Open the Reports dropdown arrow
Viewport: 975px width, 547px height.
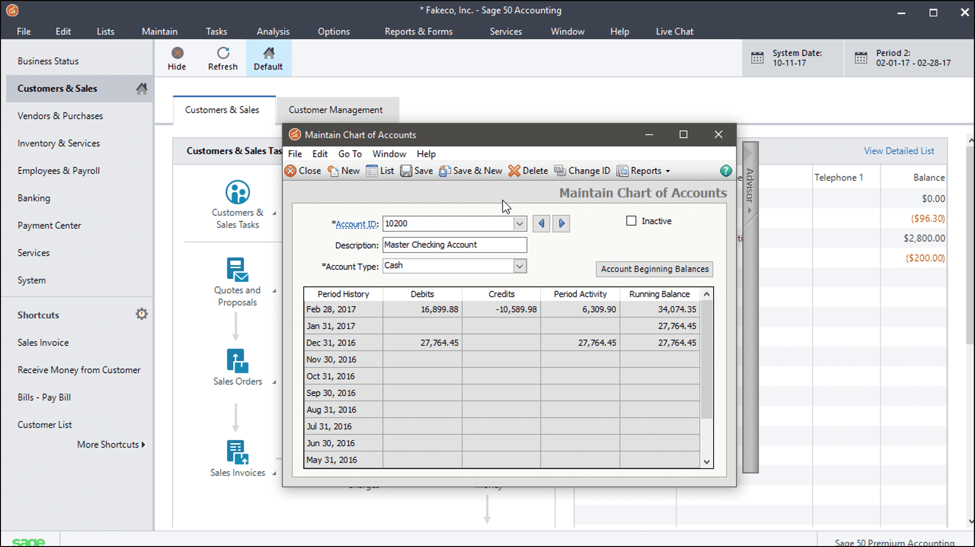click(x=668, y=171)
